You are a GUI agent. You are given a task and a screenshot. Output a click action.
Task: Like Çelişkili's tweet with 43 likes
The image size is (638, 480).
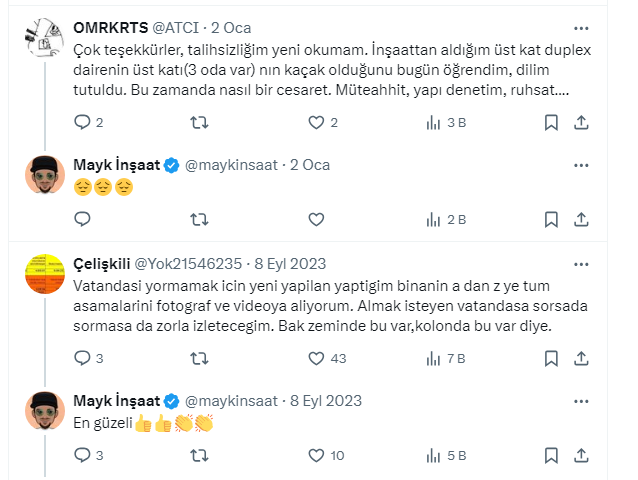click(316, 357)
